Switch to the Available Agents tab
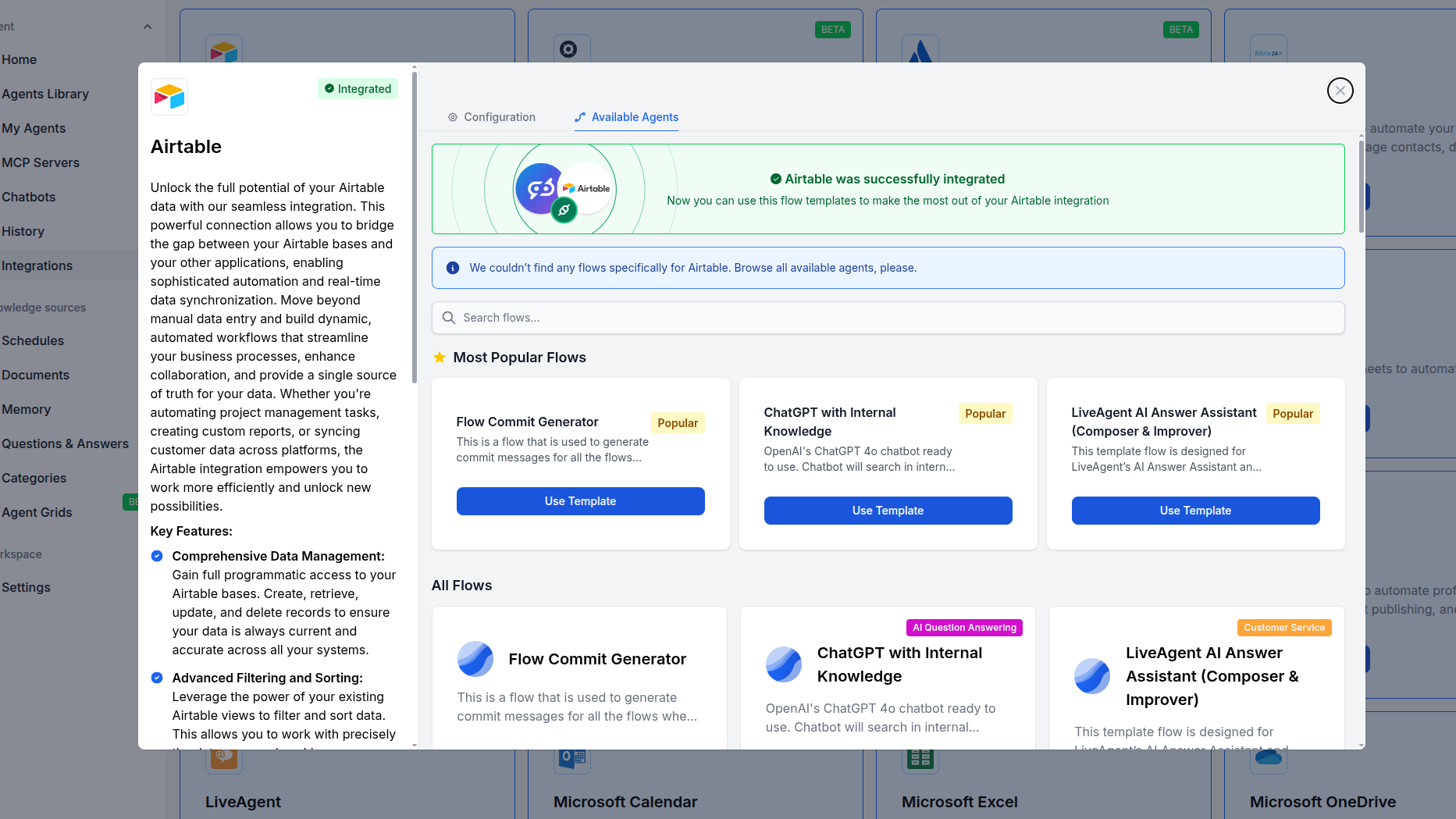This screenshot has height=819, width=1456. [x=634, y=117]
